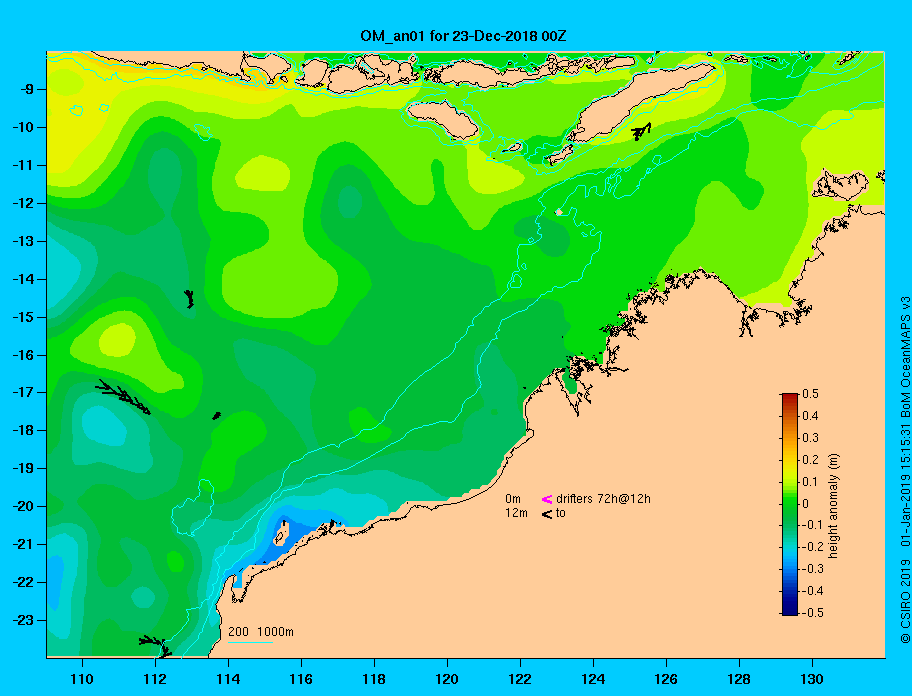The width and height of the screenshot is (912, 696).
Task: Click the longitude axis label '114'
Action: click(228, 679)
